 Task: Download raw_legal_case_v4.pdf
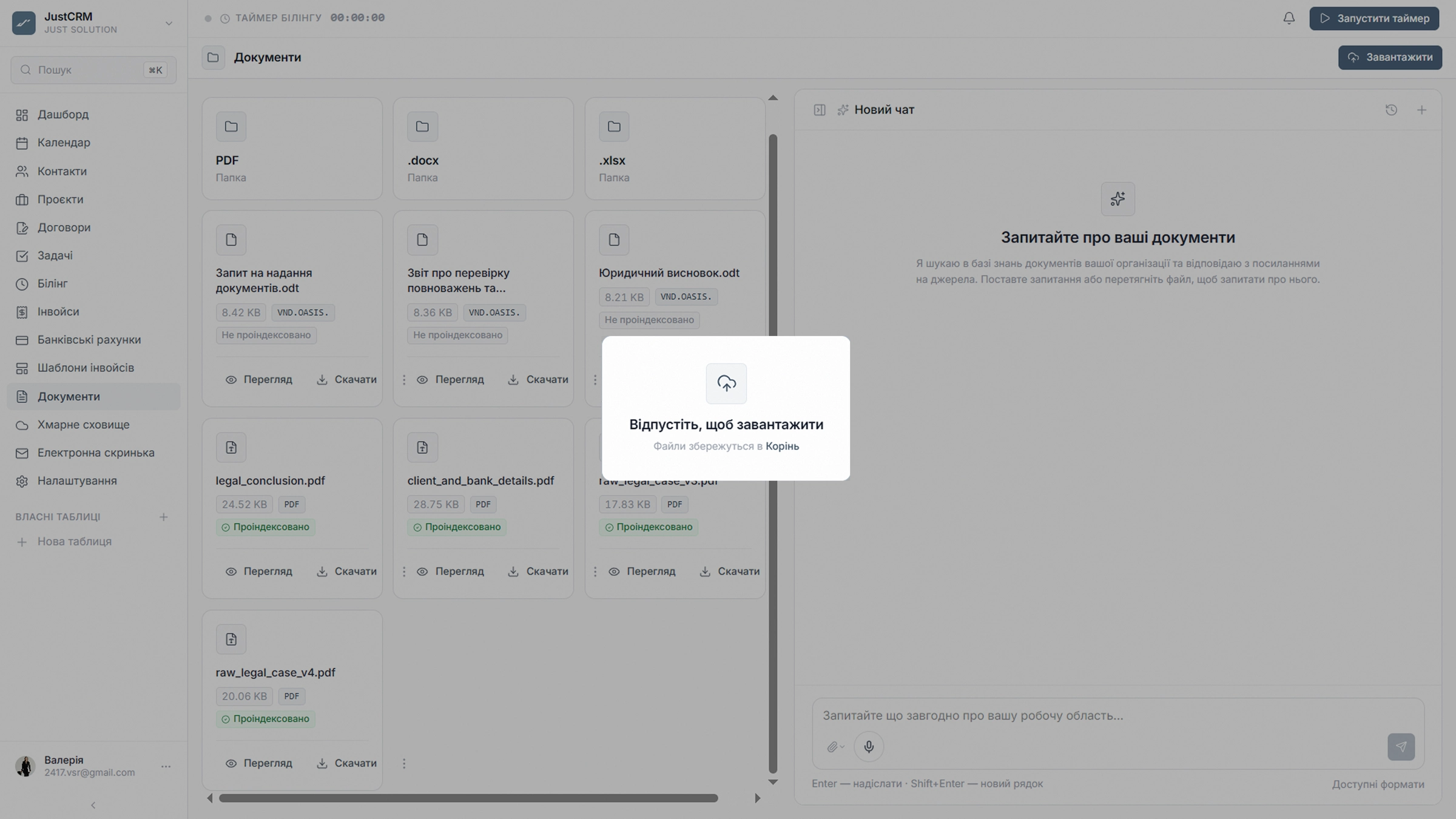coord(346,763)
